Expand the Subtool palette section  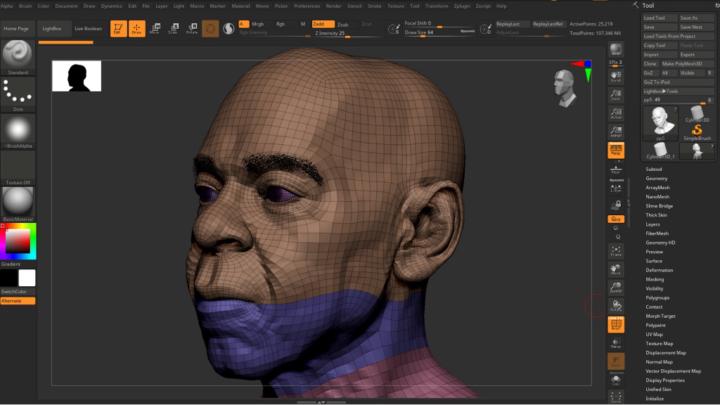pos(655,169)
